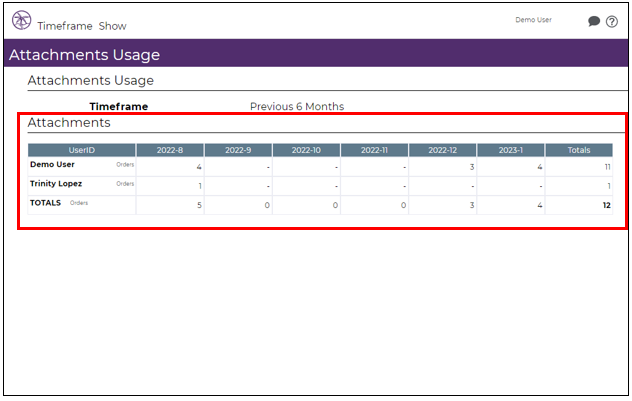Click Demo User's 2023-1 value 4

540,167
